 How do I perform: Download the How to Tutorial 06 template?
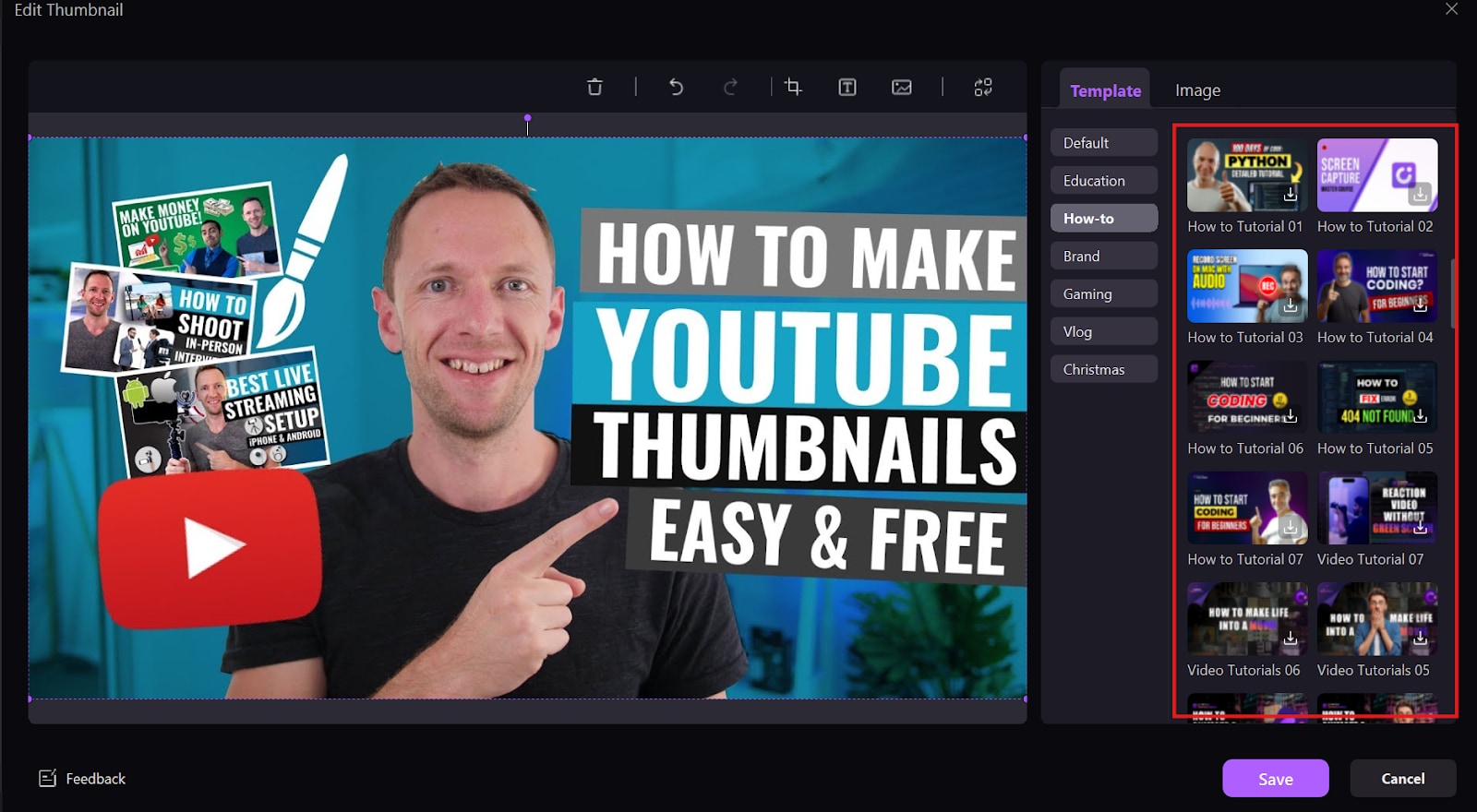click(1291, 416)
